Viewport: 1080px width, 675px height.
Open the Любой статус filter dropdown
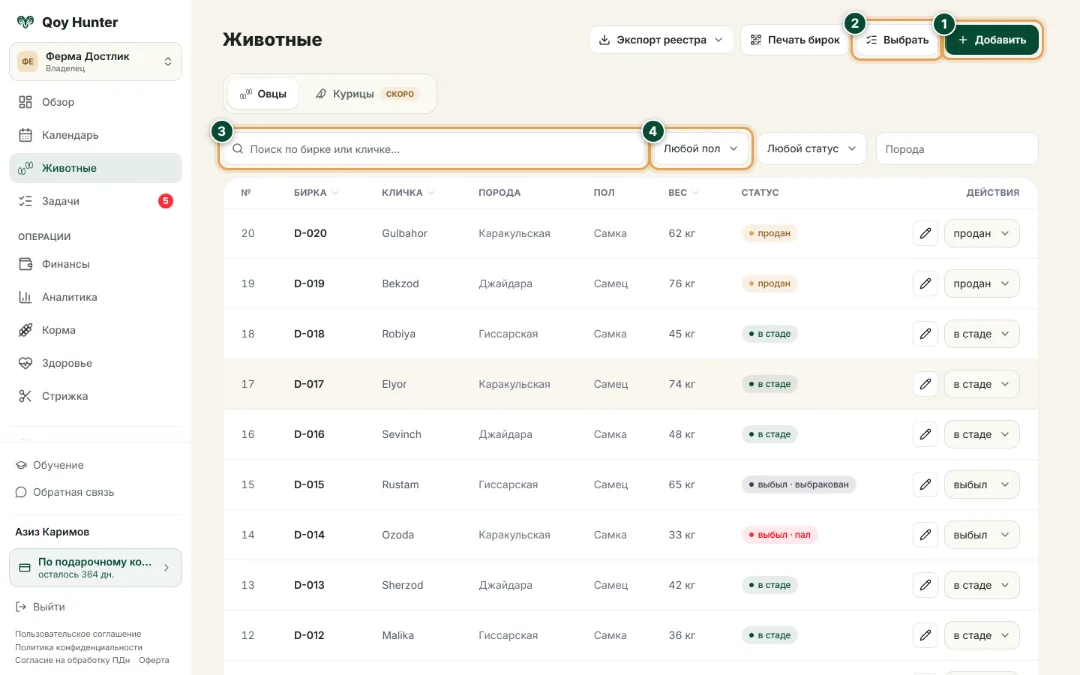811,149
